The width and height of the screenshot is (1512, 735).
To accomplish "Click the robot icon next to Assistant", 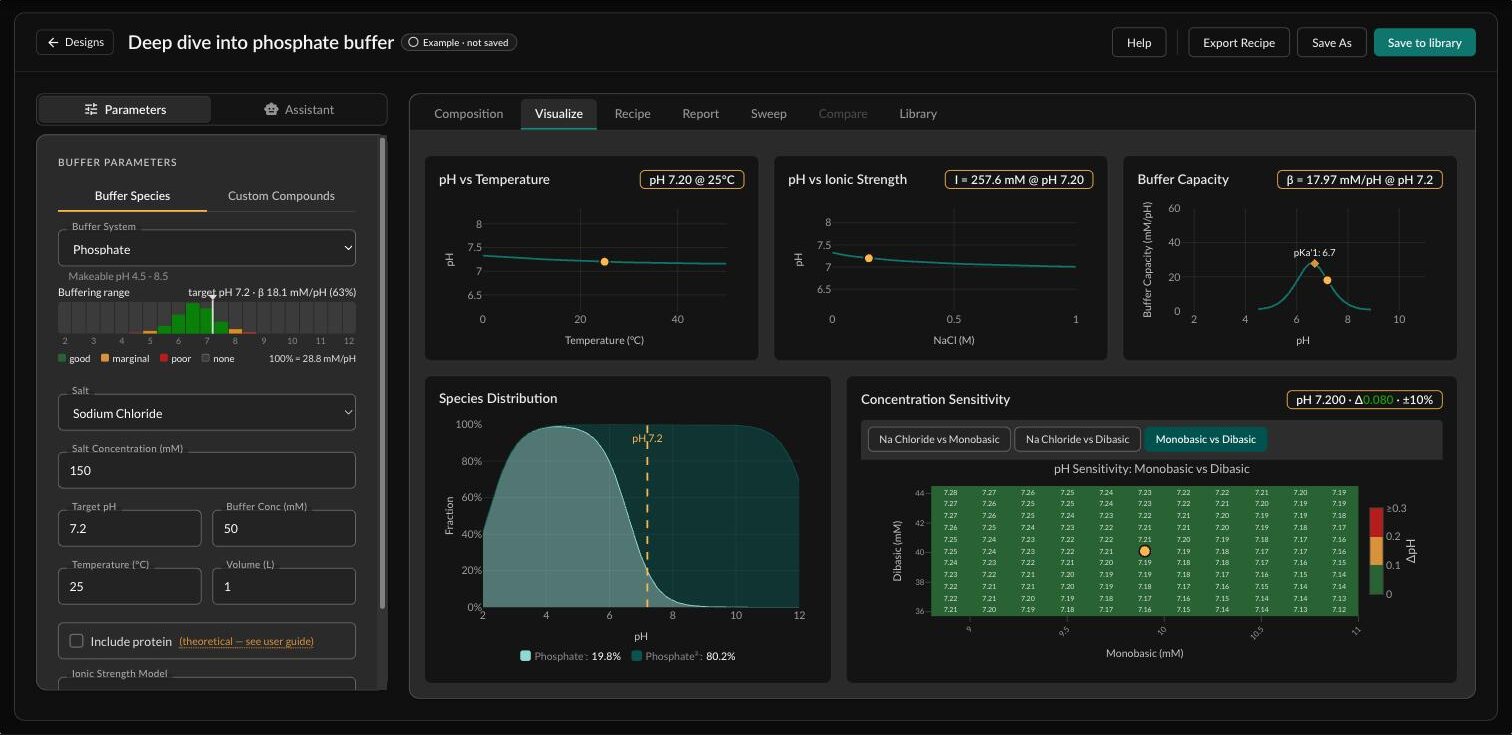I will [x=270, y=110].
